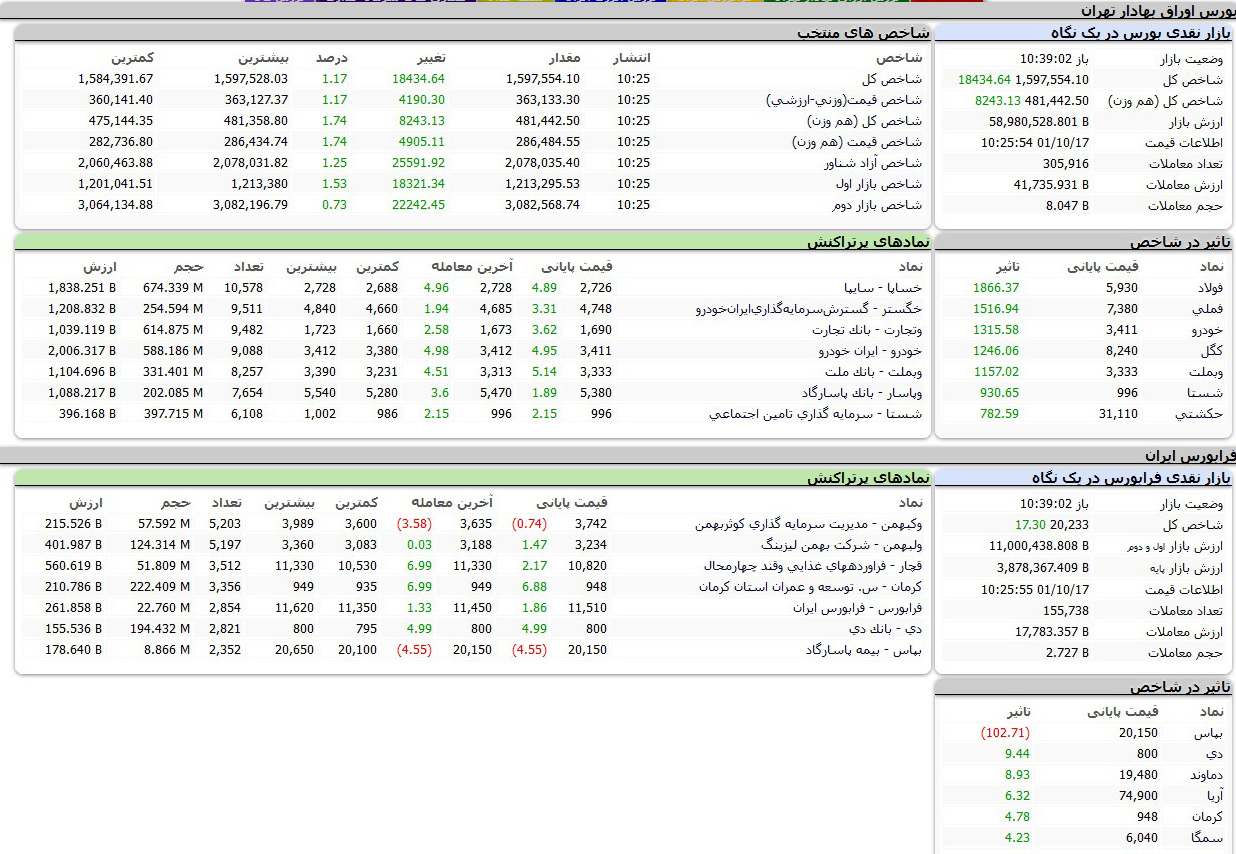Open سمگا symbol link
The width and height of the screenshot is (1236, 854).
[1209, 837]
